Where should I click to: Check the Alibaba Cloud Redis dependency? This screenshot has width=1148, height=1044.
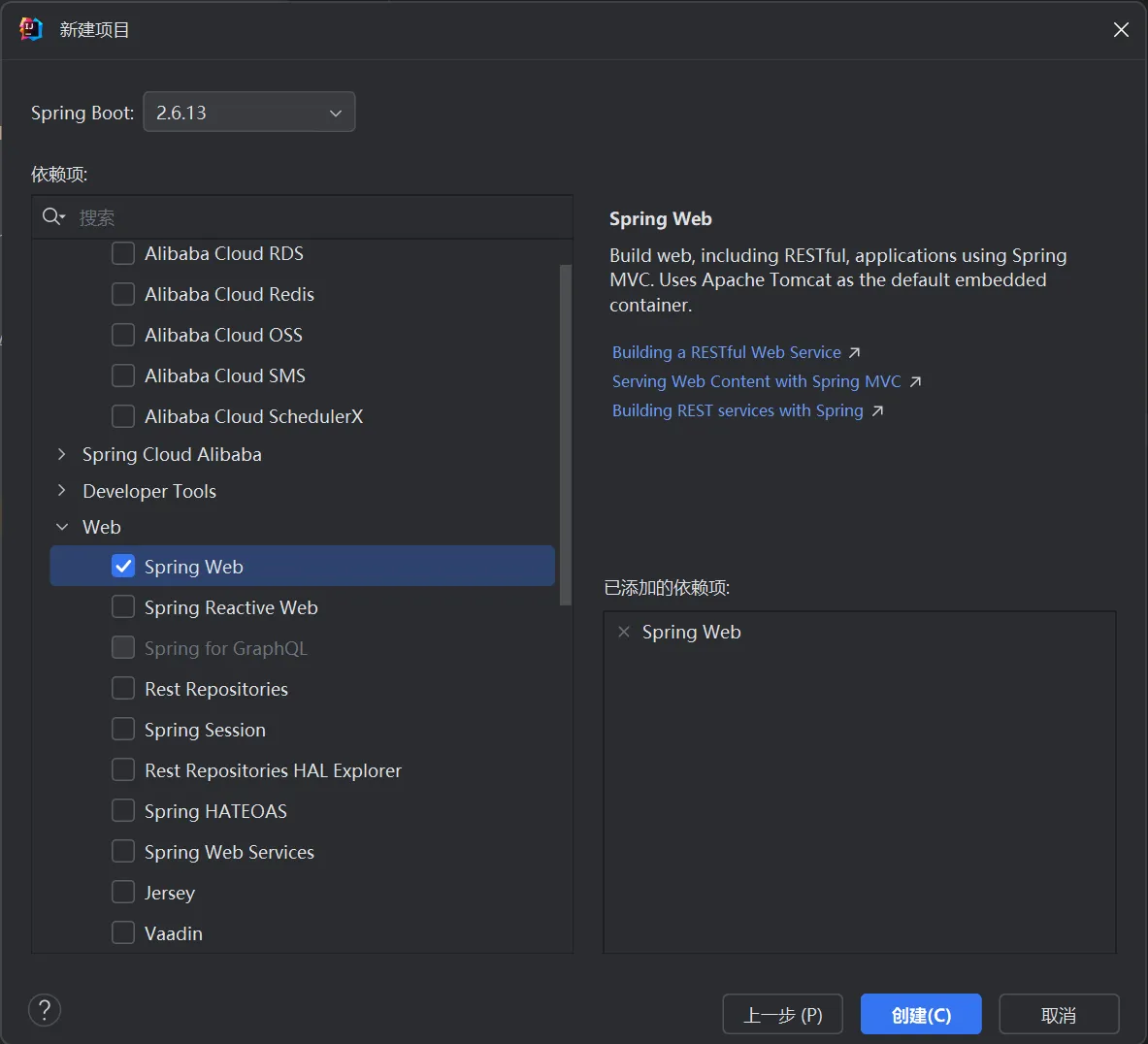coord(123,294)
